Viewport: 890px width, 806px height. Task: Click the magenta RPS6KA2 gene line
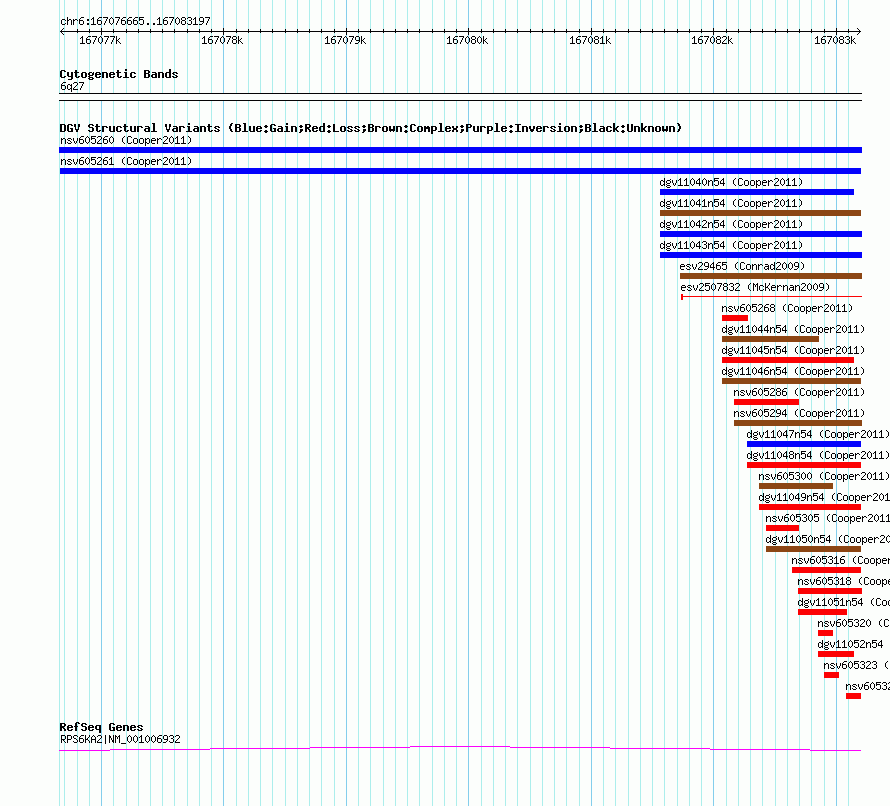tap(460, 748)
